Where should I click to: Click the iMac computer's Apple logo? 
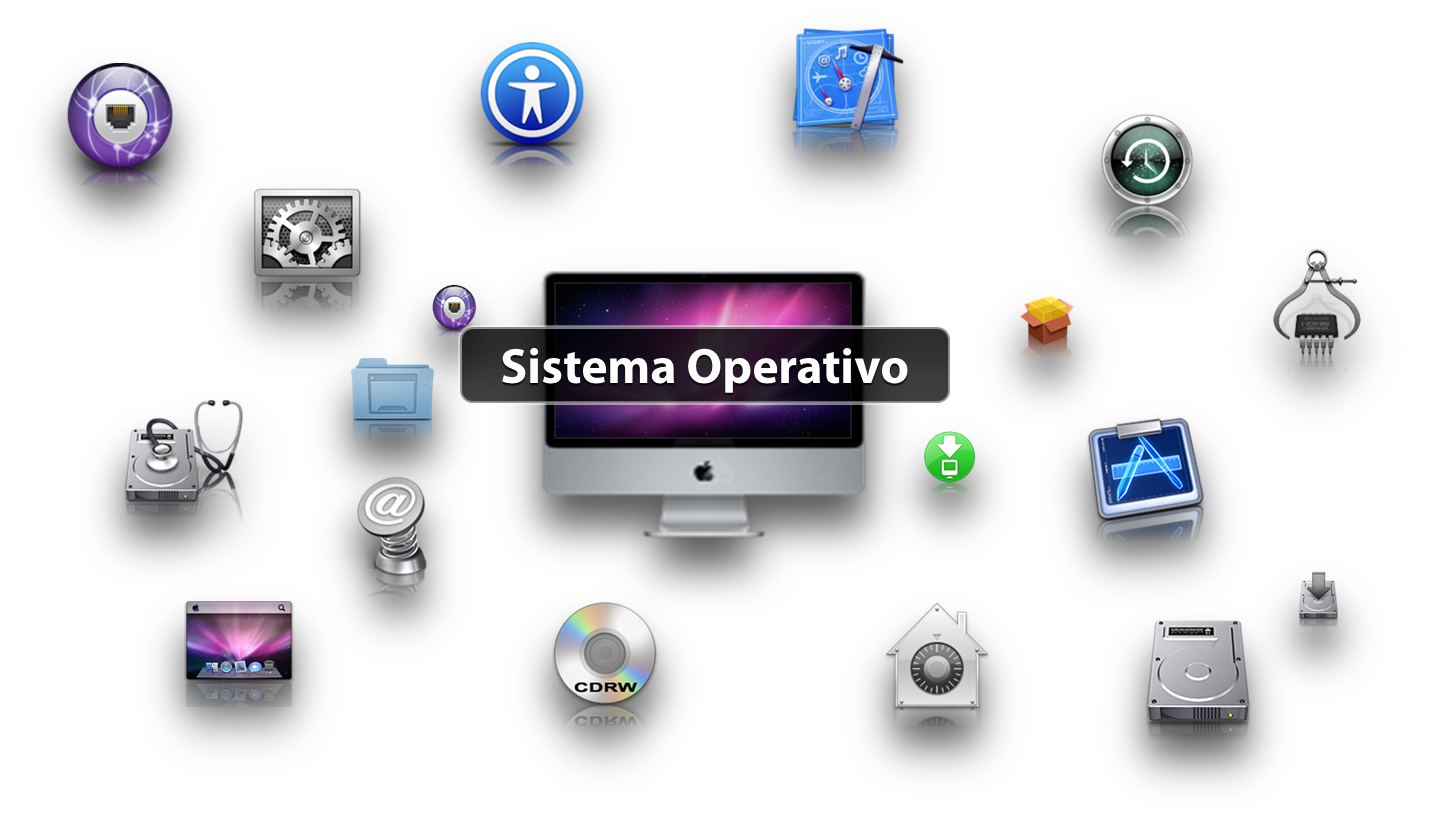click(x=704, y=470)
